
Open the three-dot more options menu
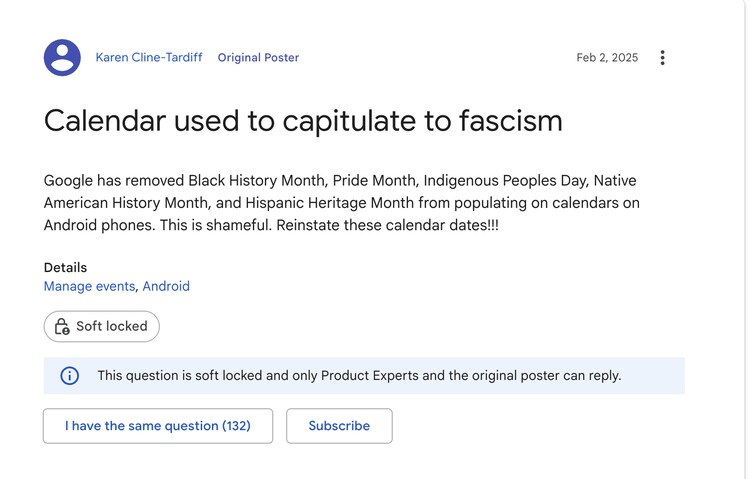point(662,58)
